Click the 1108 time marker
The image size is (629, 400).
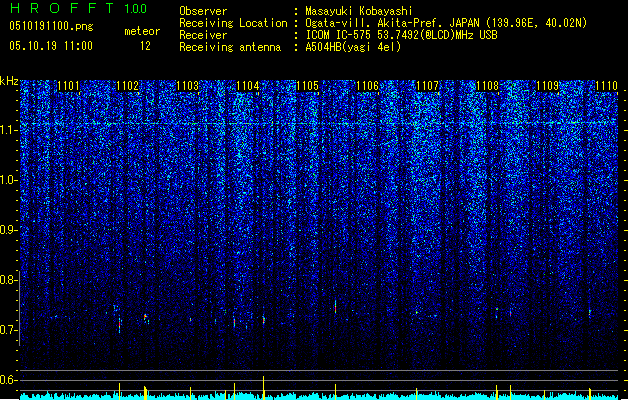pyautogui.click(x=487, y=86)
